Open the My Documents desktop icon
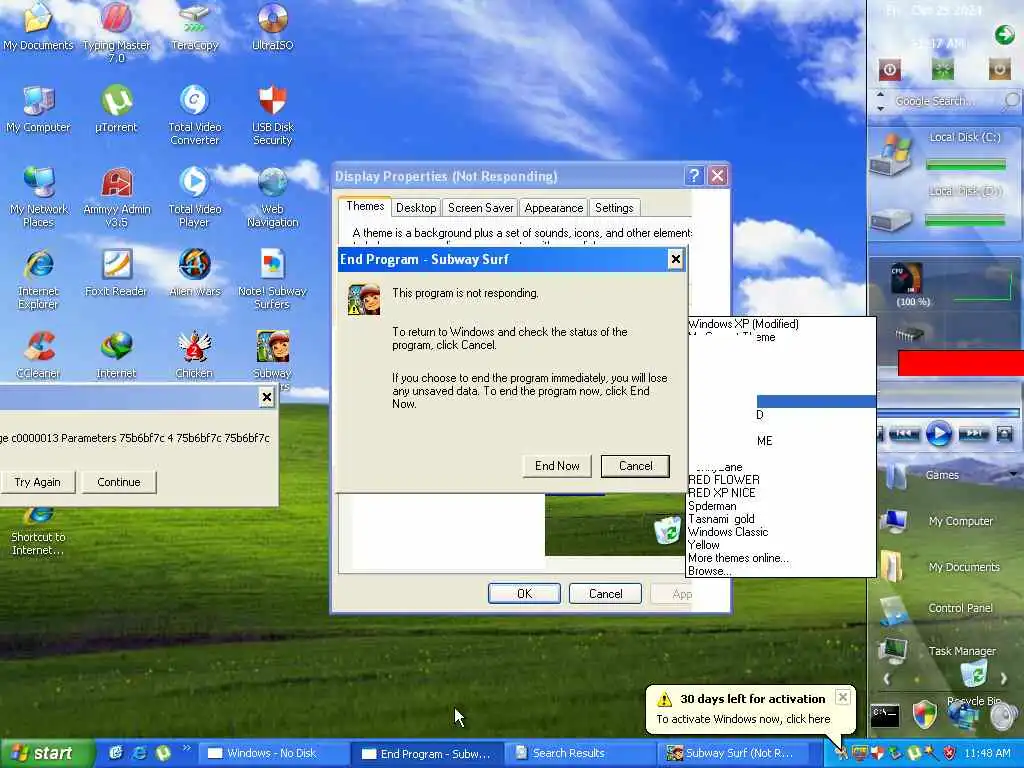1024x768 pixels. 38,26
